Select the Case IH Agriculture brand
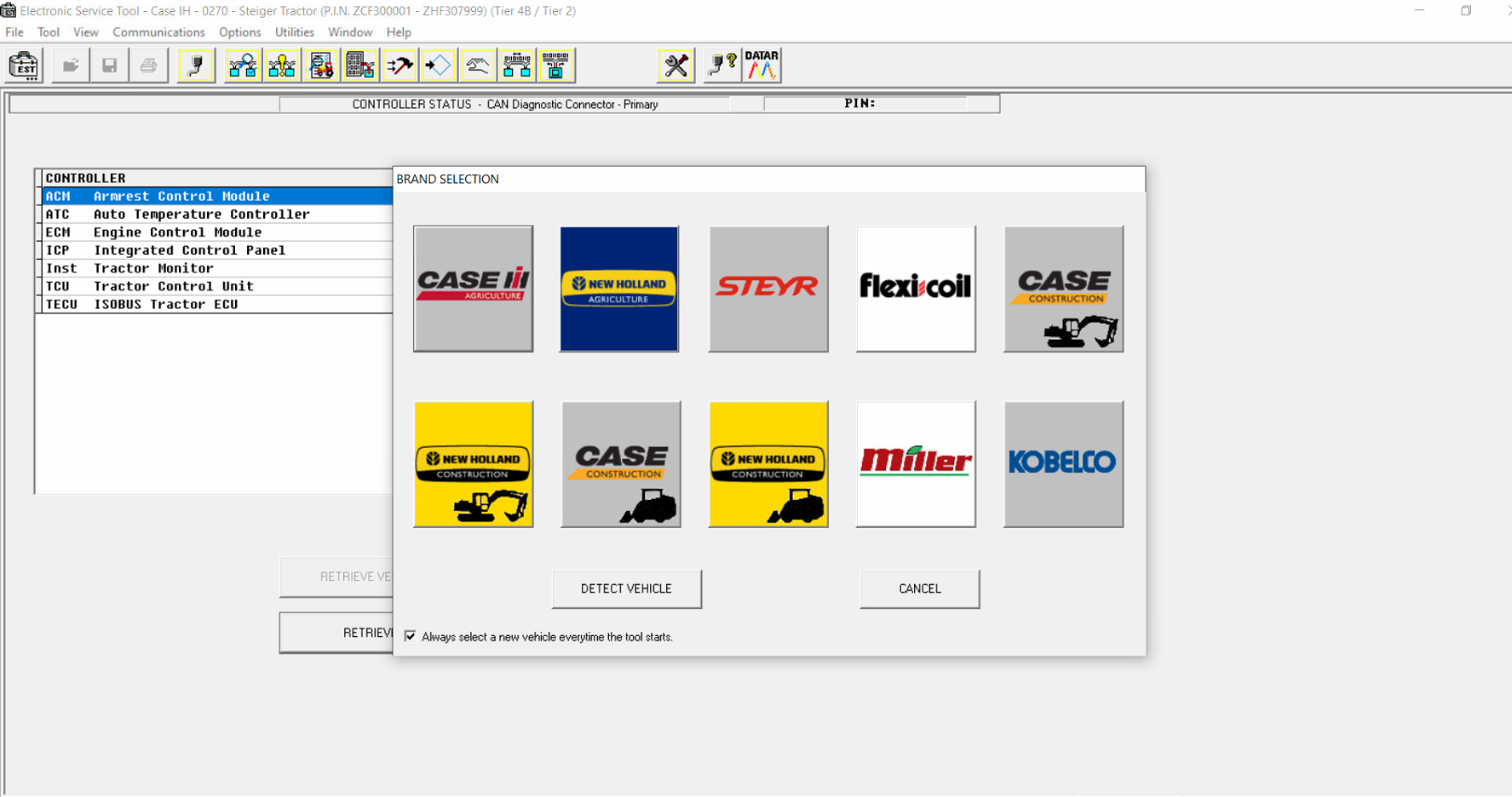Viewport: 1512px width, 797px height. 474,289
